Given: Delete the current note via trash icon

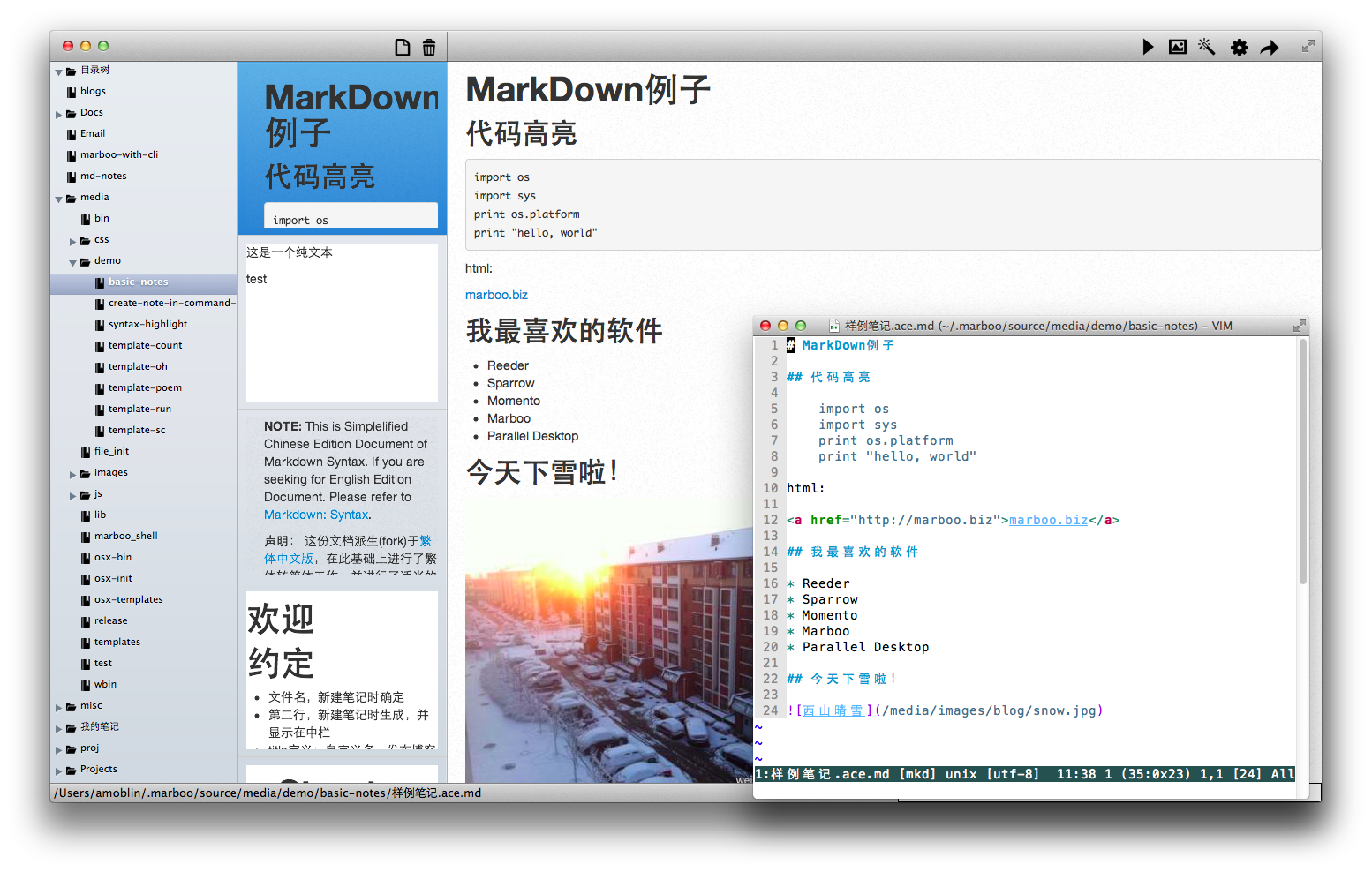Looking at the screenshot, I should coord(430,47).
